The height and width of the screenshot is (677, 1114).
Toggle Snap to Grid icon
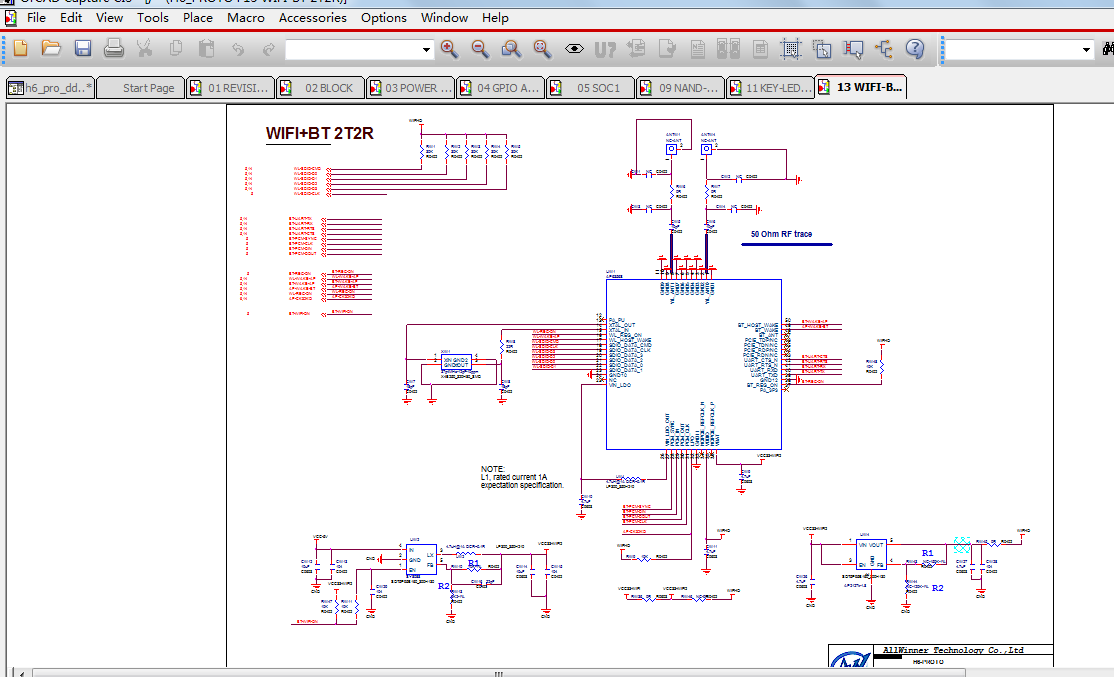coord(791,48)
